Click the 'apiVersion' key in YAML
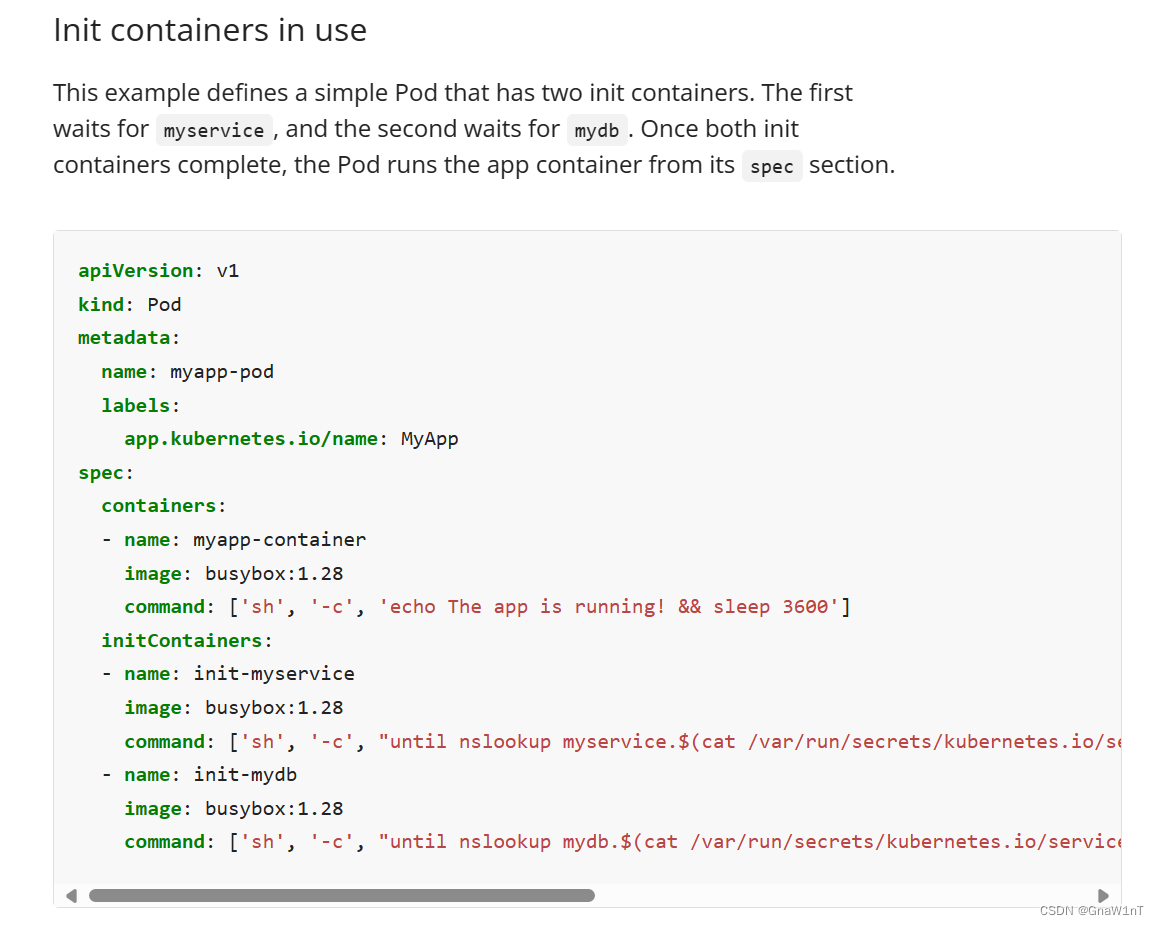Image resolution: width=1159 pixels, height=925 pixels. pyautogui.click(x=136, y=271)
